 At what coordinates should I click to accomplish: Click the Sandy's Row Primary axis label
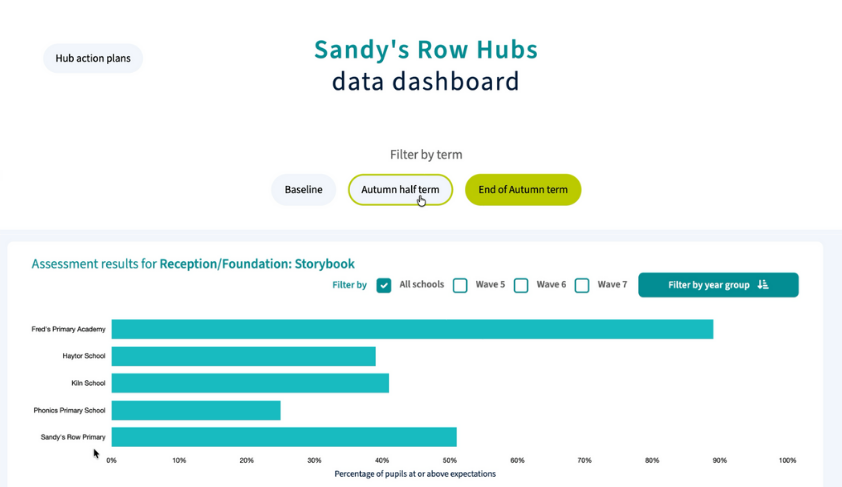point(72,437)
